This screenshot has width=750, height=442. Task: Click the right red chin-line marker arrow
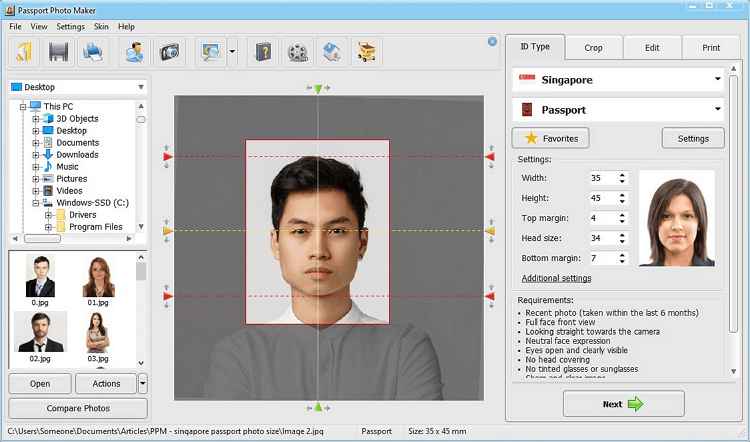coord(490,296)
